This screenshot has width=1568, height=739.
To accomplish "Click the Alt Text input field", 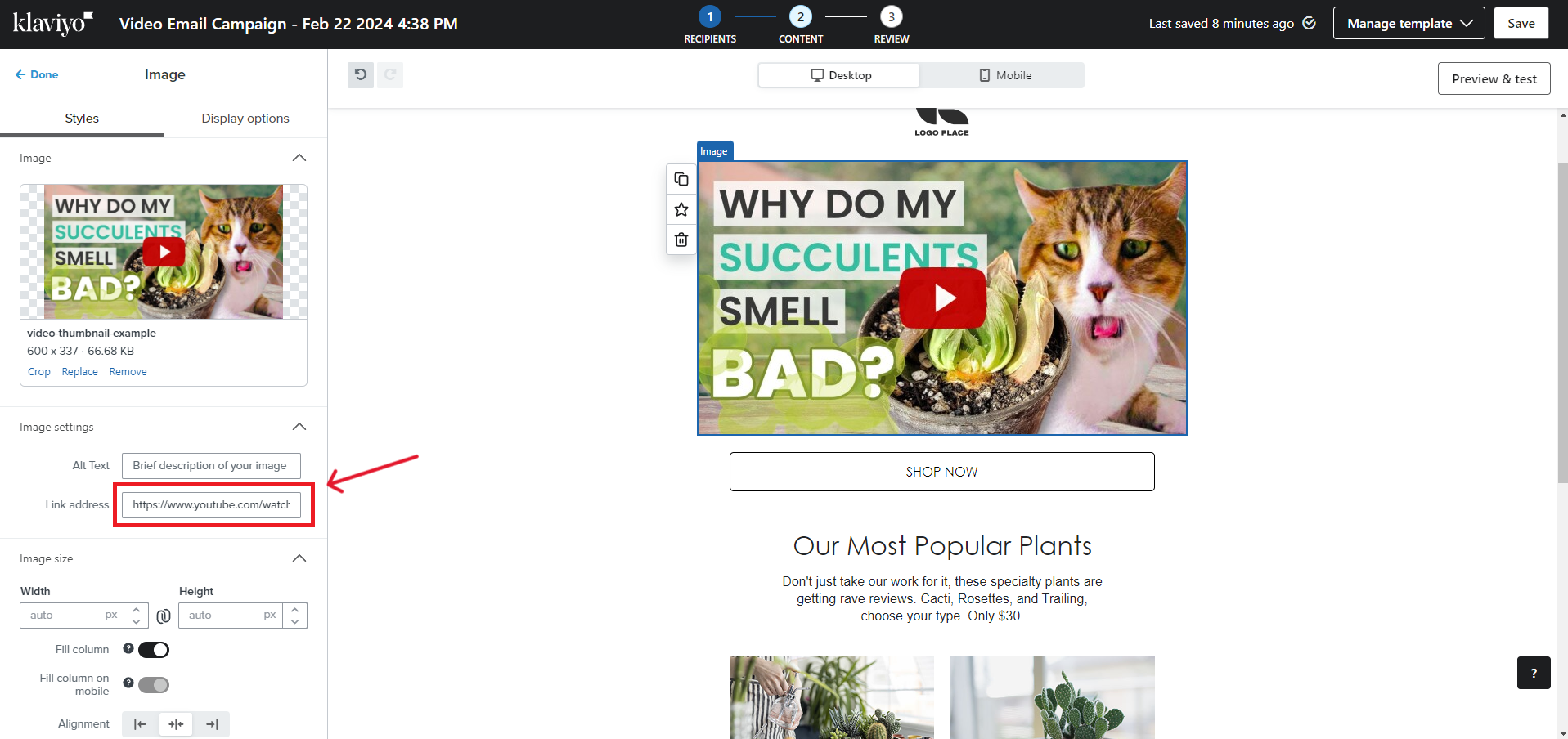I will pos(211,466).
